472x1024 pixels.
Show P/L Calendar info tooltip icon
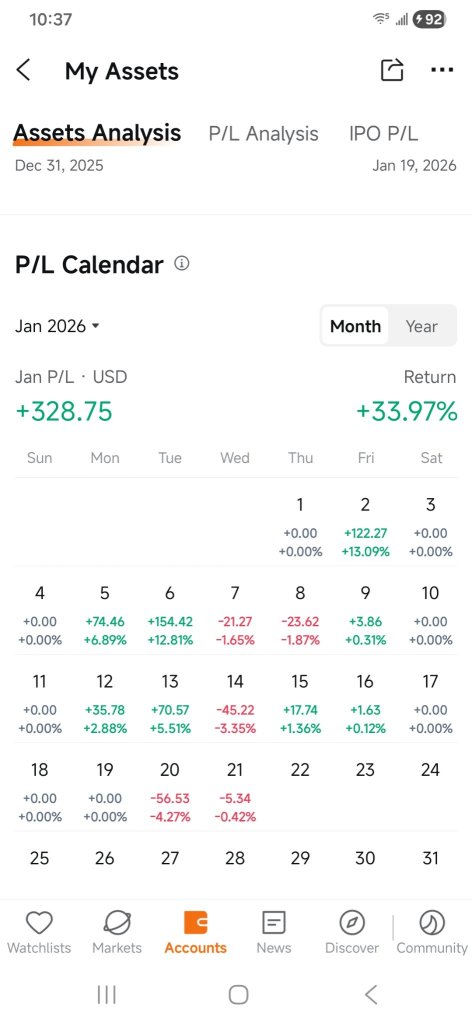pyautogui.click(x=182, y=264)
